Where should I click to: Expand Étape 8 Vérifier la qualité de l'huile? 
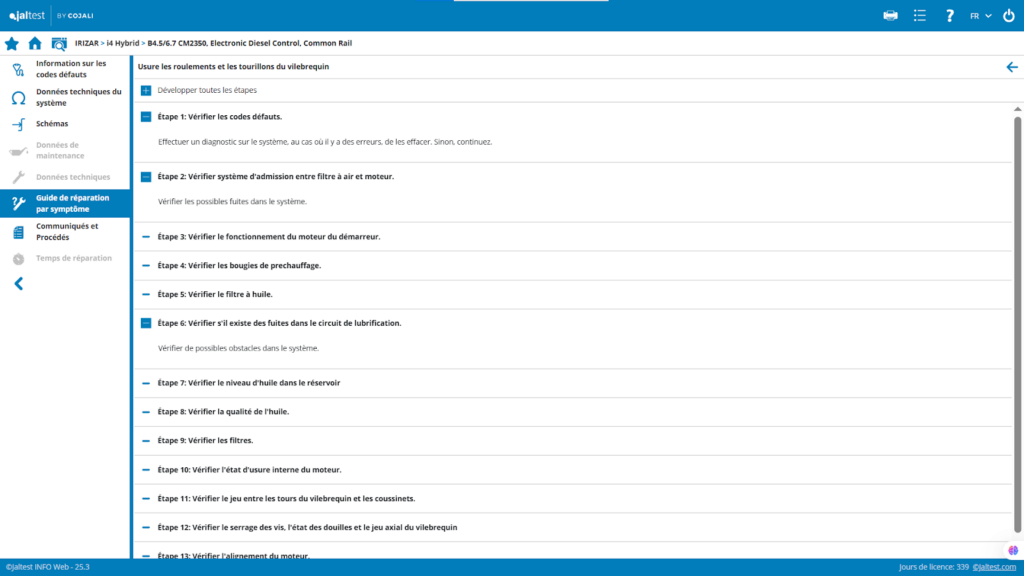pos(146,412)
